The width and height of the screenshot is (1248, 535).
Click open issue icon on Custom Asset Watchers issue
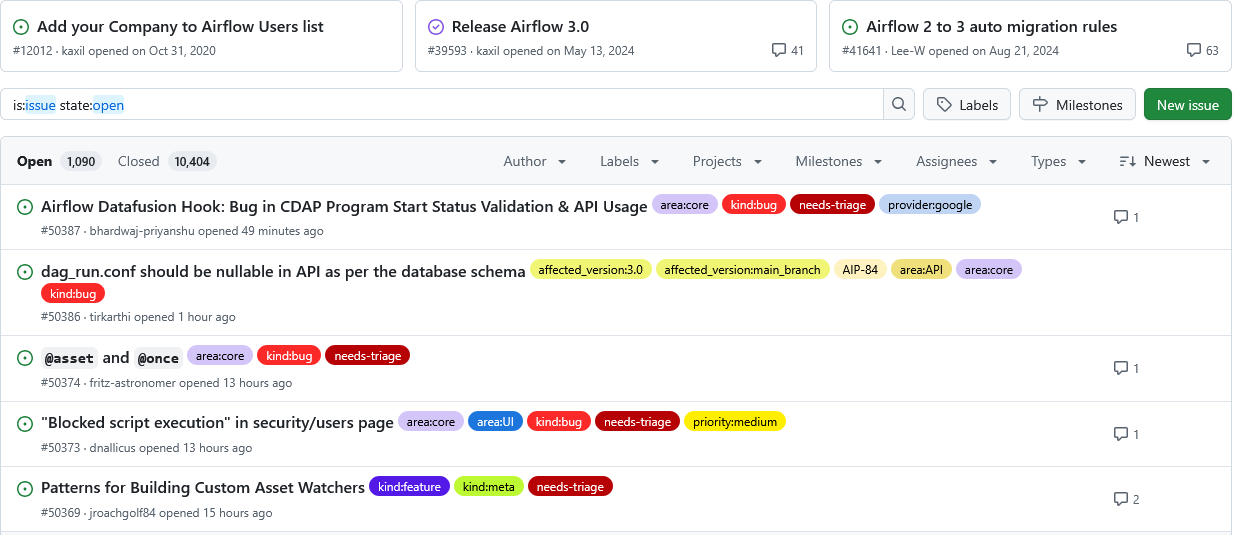click(25, 489)
